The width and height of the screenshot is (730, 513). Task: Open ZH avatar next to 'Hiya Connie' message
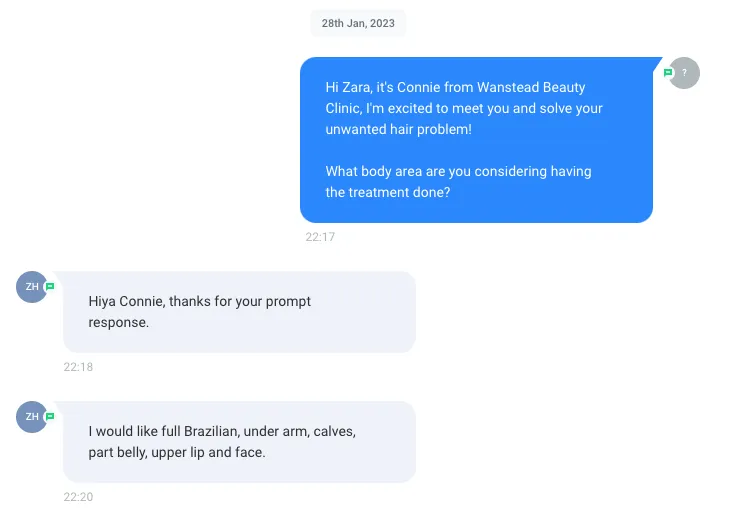[32, 287]
